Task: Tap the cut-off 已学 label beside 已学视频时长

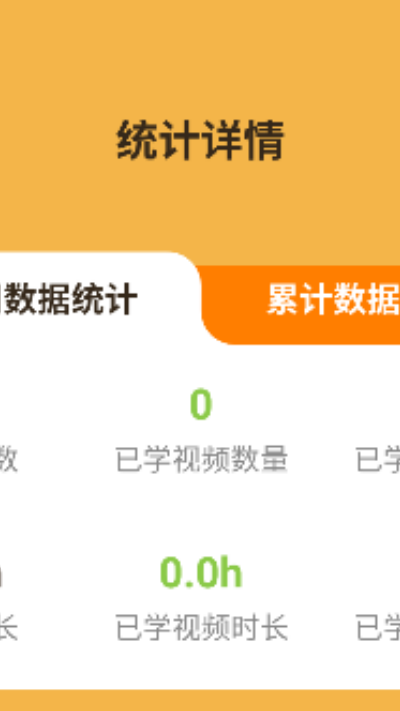Action: click(377, 628)
